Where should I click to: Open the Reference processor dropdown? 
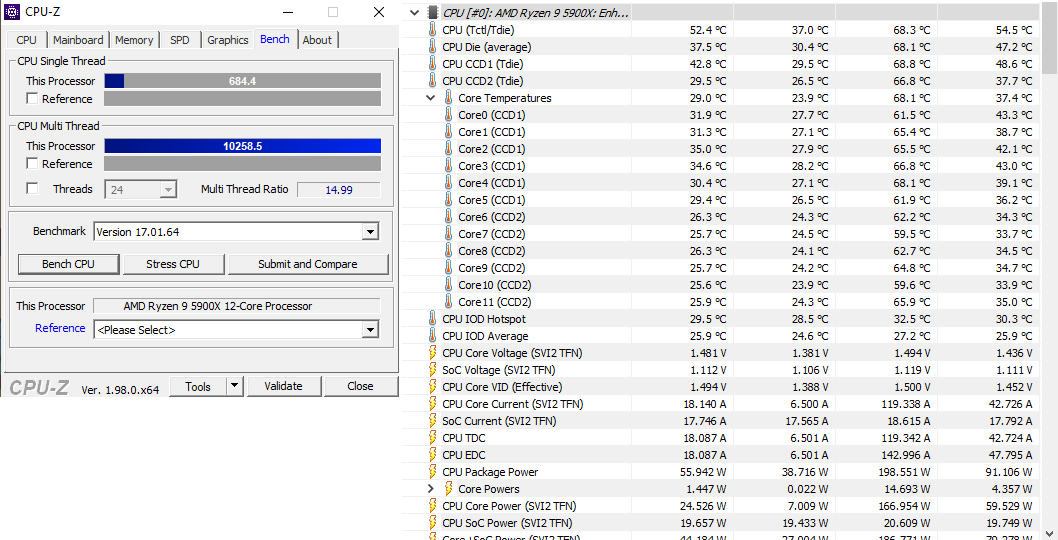point(370,329)
